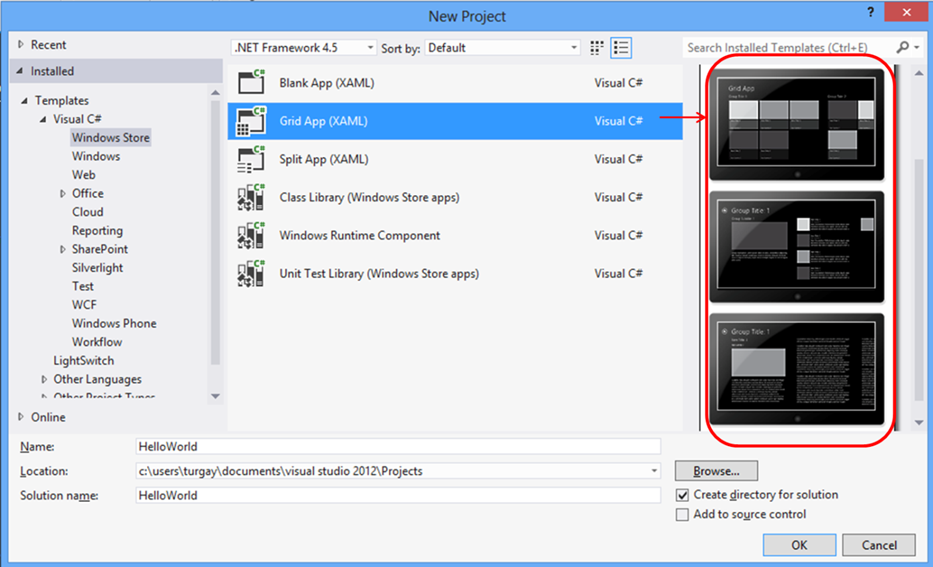The image size is (933, 567).
Task: Uncheck Create directory for solution
Action: click(x=683, y=495)
